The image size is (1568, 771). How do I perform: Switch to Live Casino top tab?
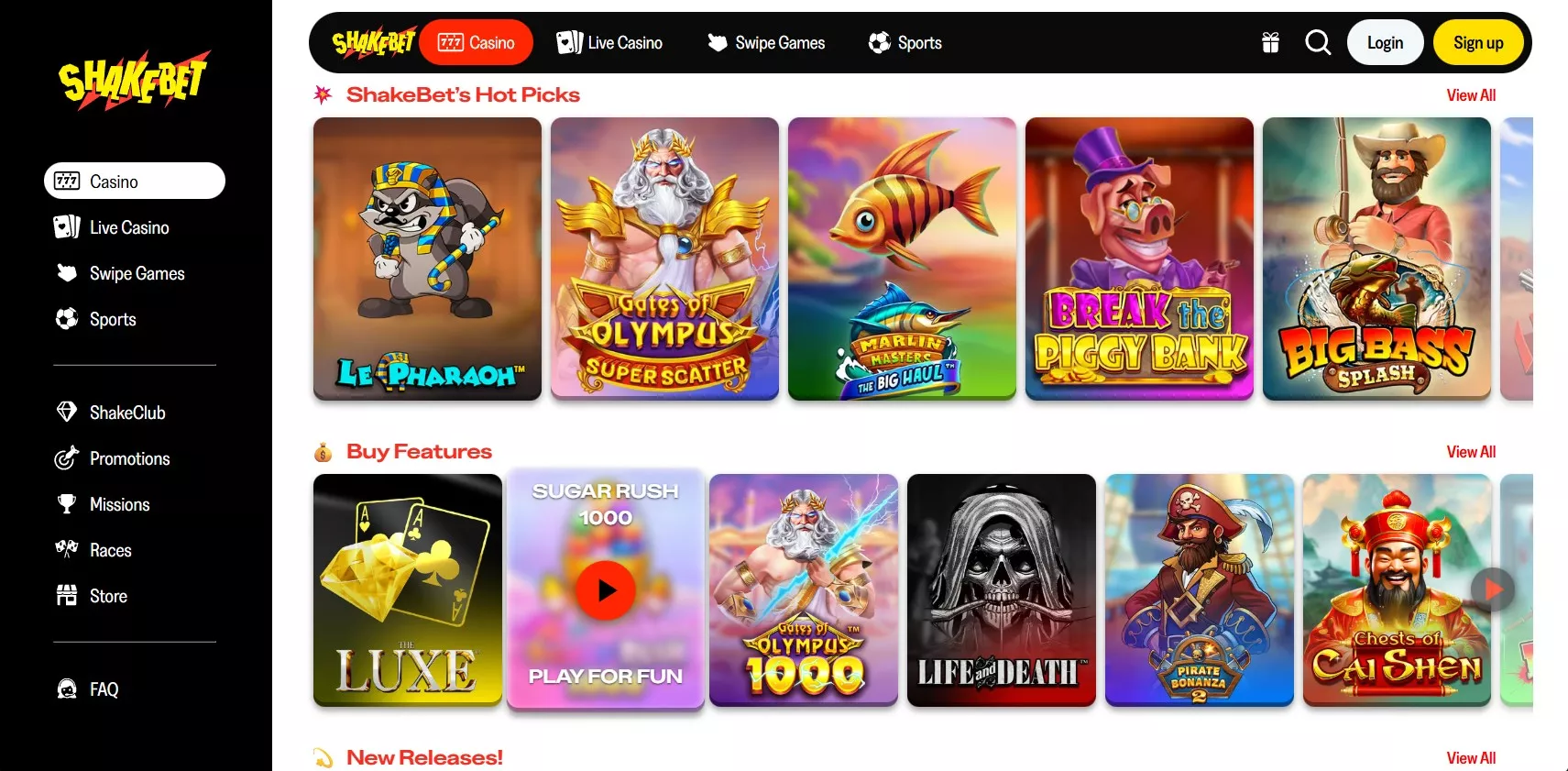point(609,43)
